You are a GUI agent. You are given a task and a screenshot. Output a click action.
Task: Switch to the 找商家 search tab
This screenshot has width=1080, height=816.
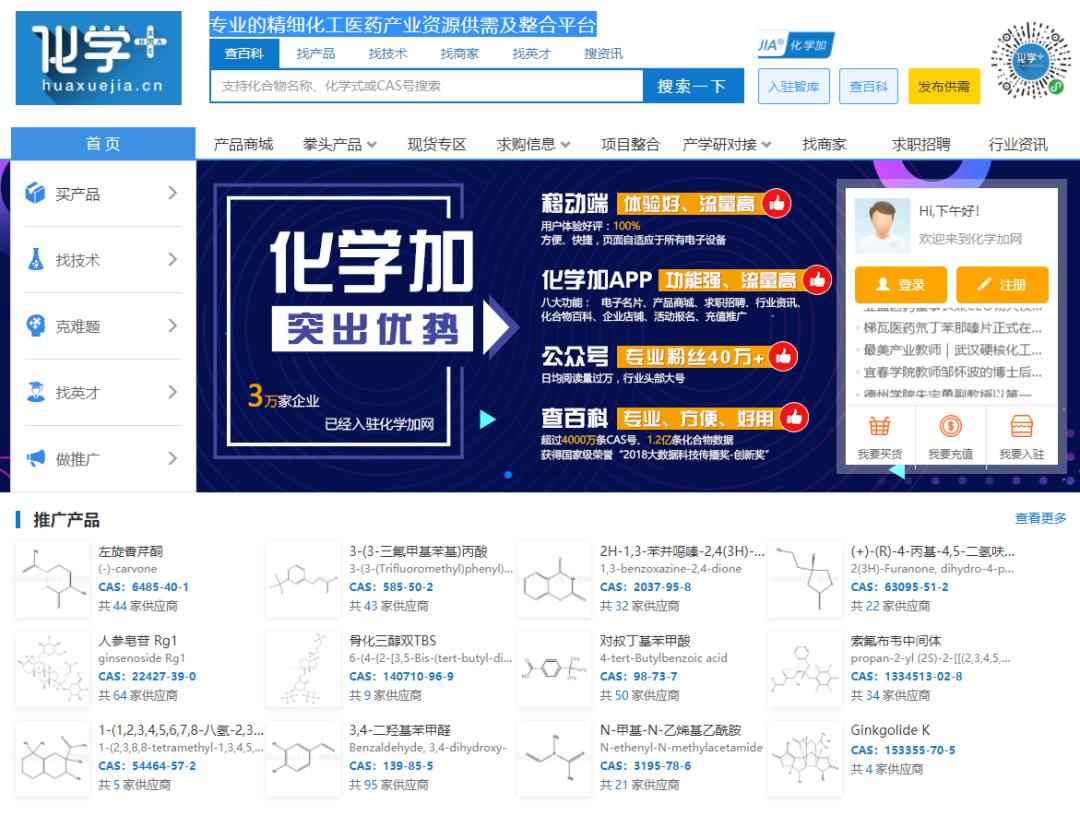tap(459, 54)
